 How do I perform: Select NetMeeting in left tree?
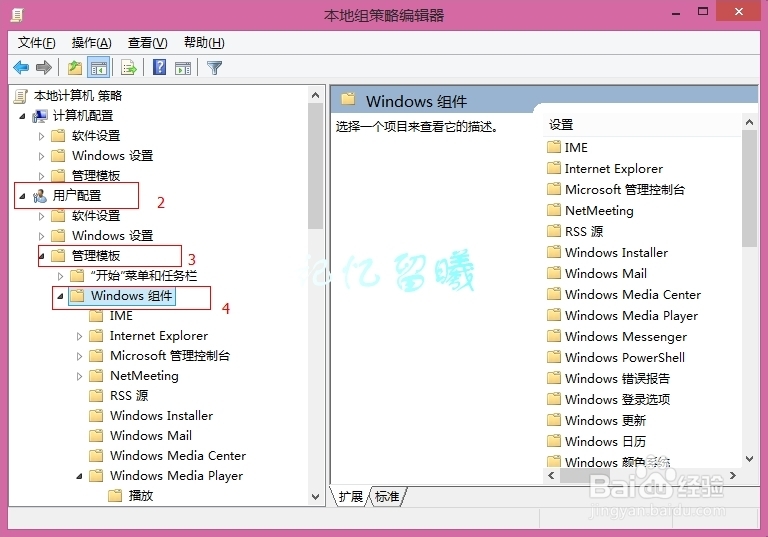tap(144, 376)
